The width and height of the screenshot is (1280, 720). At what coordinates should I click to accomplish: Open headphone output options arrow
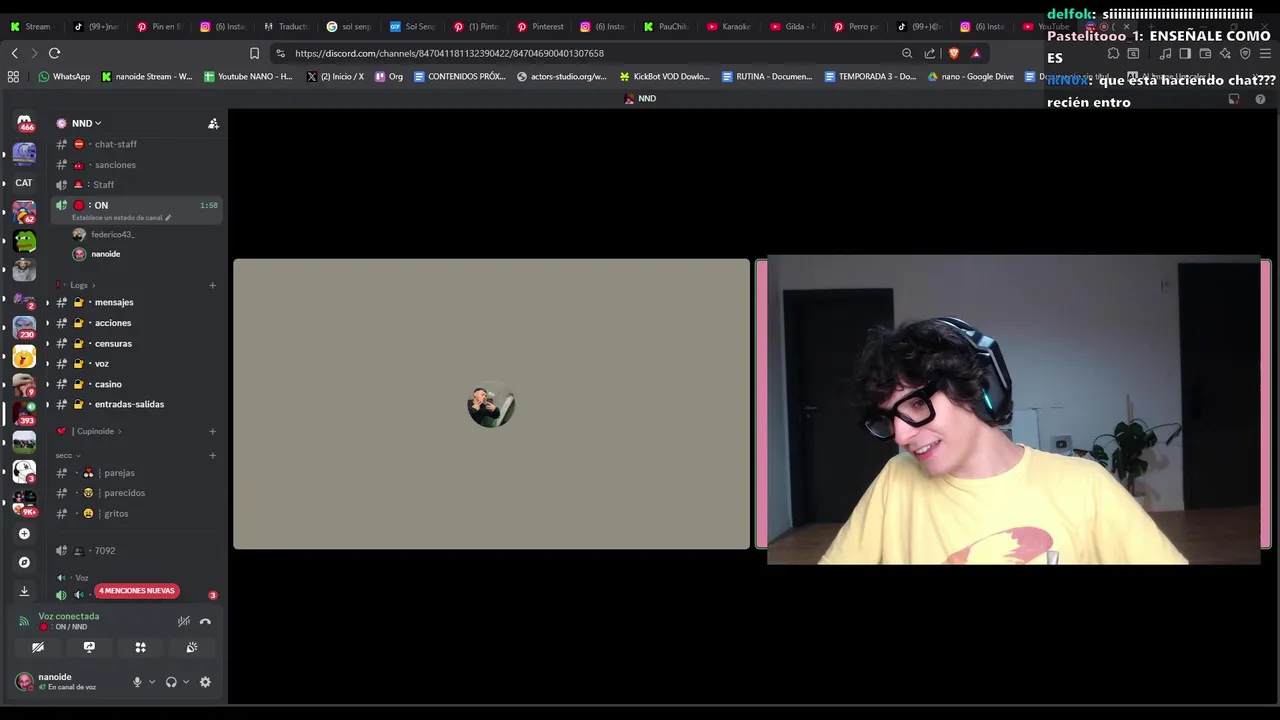point(186,682)
